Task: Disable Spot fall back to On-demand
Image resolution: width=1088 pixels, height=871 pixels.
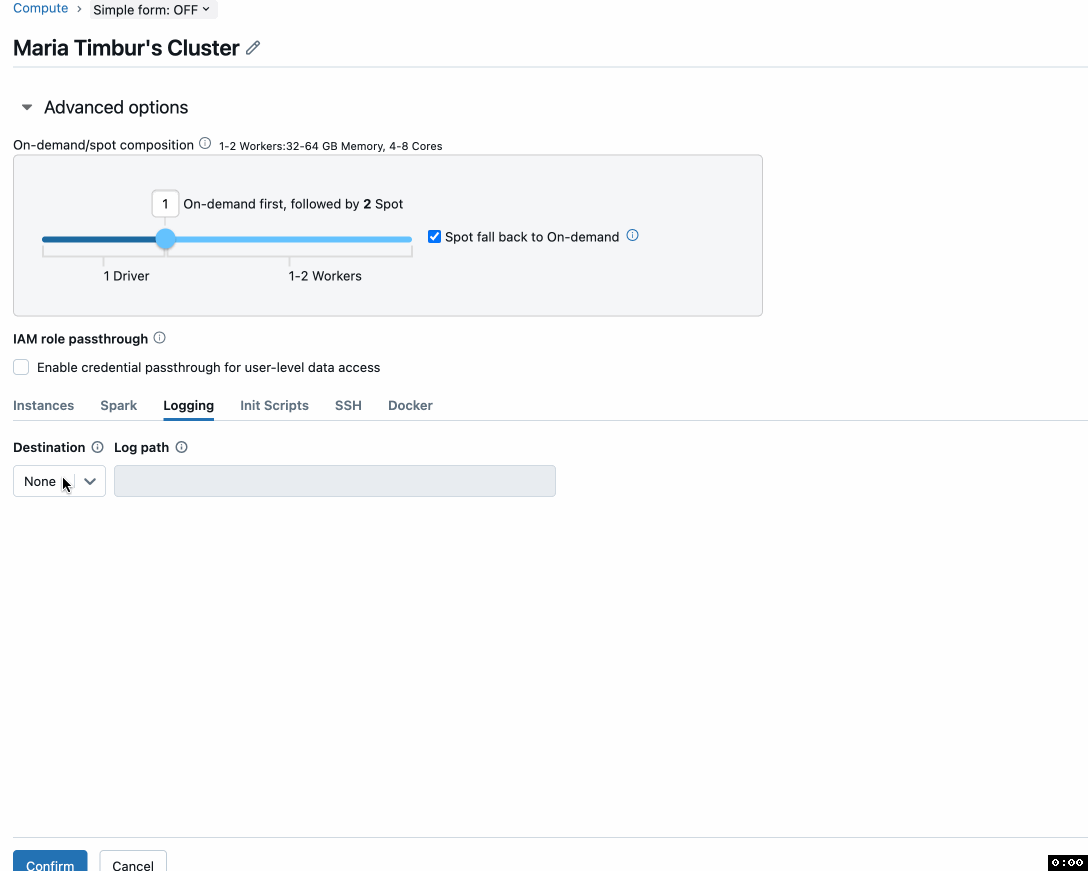Action: [x=434, y=236]
